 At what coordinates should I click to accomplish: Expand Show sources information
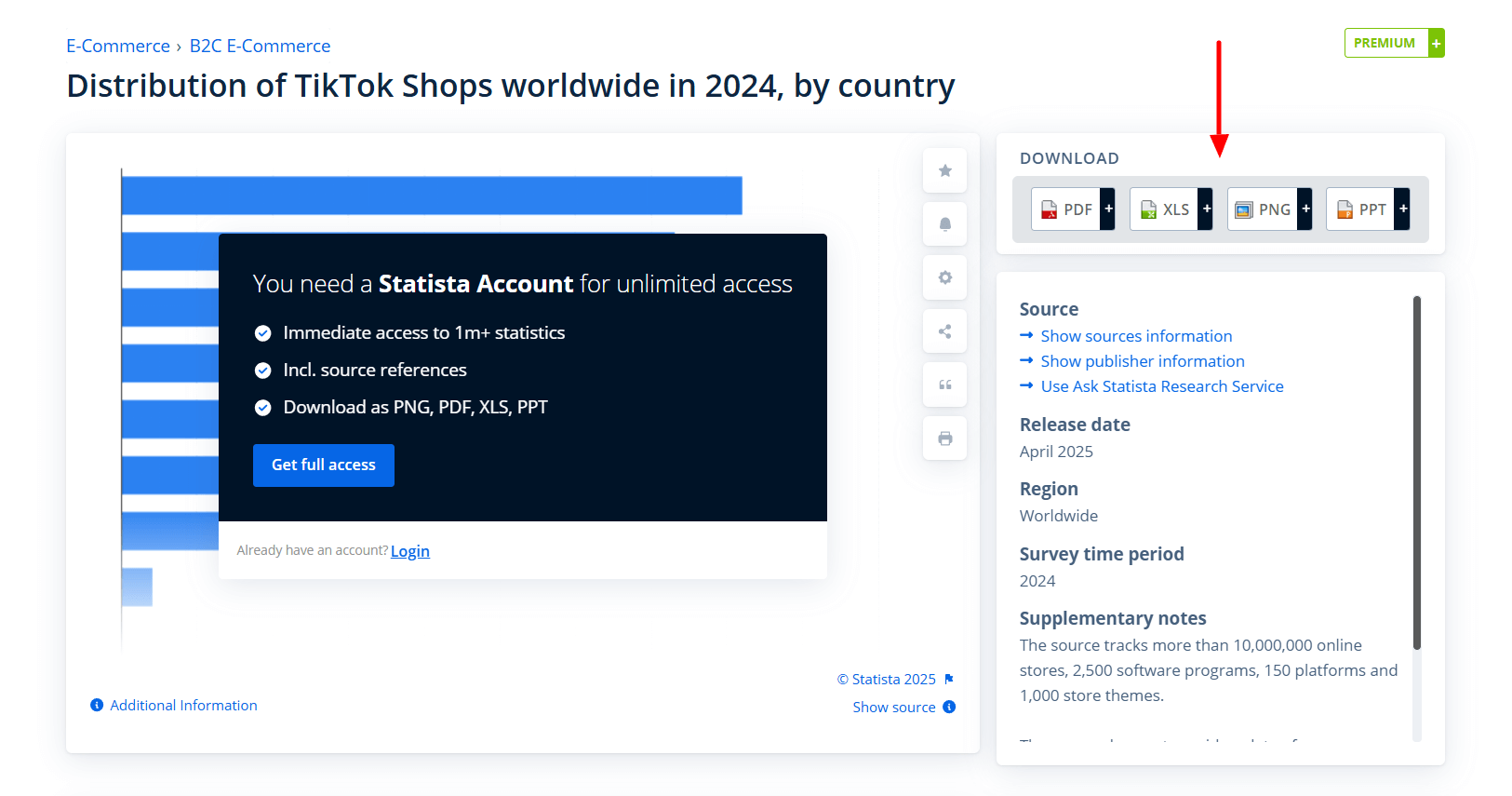[1135, 336]
